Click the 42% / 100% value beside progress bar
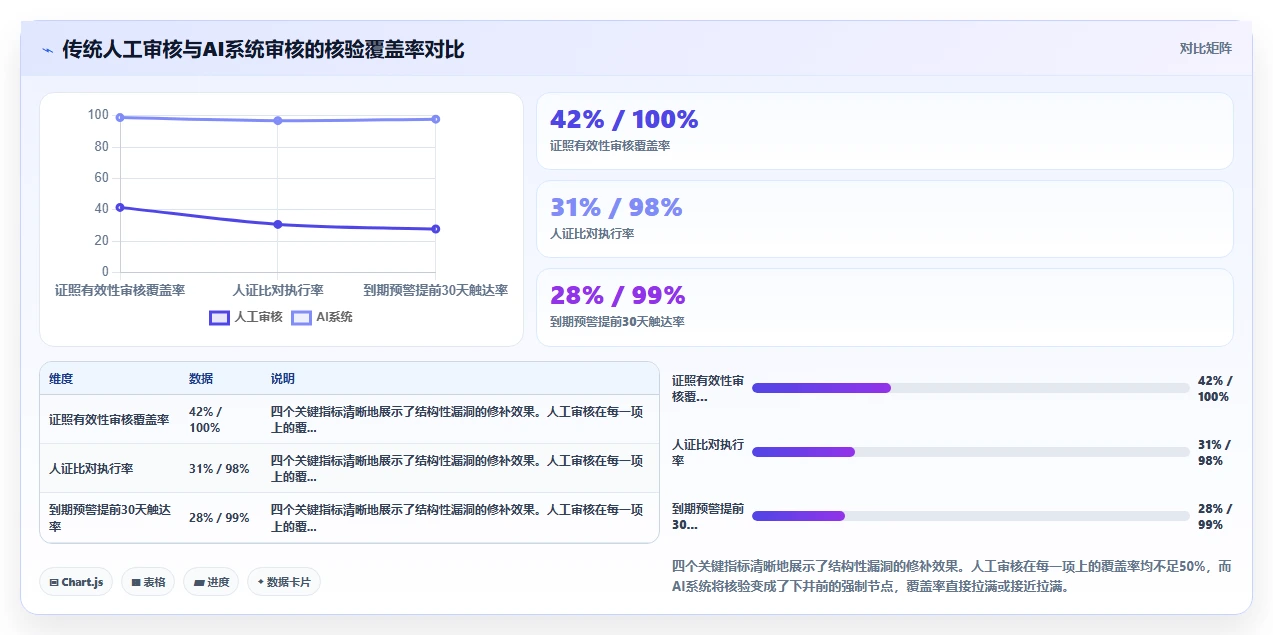 (1215, 389)
